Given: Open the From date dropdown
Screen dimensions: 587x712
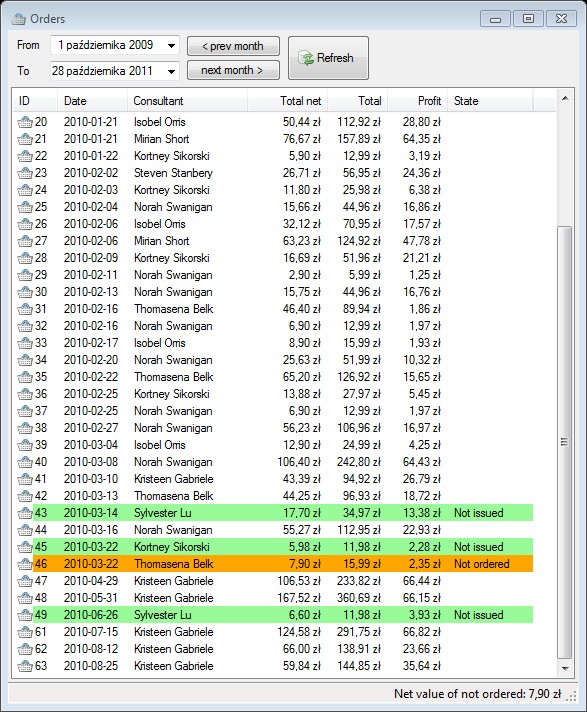Looking at the screenshot, I should pos(171,45).
